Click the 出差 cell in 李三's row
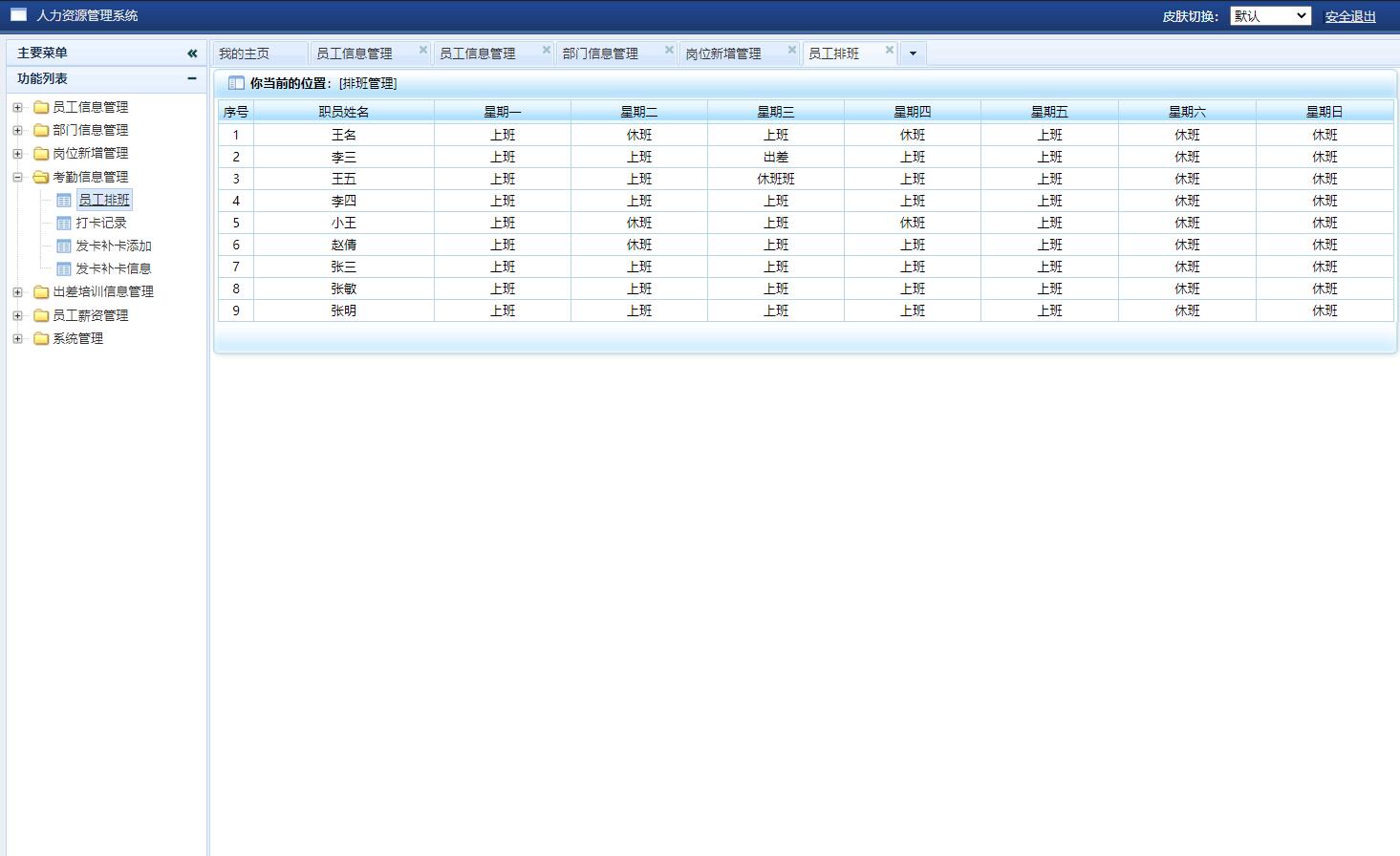Viewport: 1400px width, 856px height. click(776, 157)
